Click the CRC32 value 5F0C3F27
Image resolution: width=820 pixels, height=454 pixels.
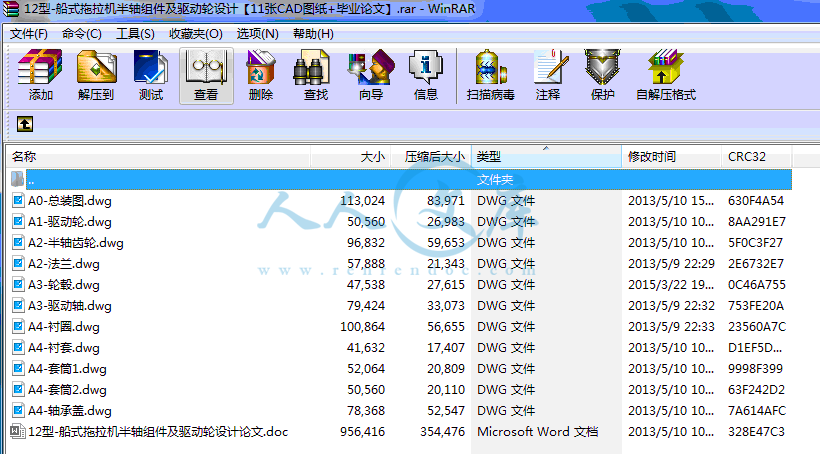point(755,242)
